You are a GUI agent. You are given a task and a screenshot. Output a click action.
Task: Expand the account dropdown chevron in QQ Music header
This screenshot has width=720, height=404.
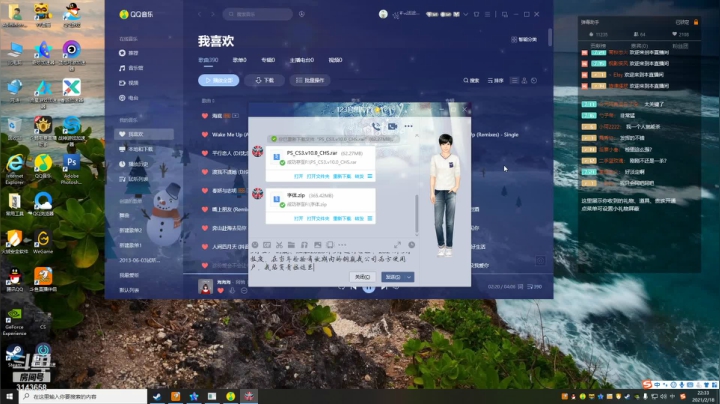click(465, 14)
